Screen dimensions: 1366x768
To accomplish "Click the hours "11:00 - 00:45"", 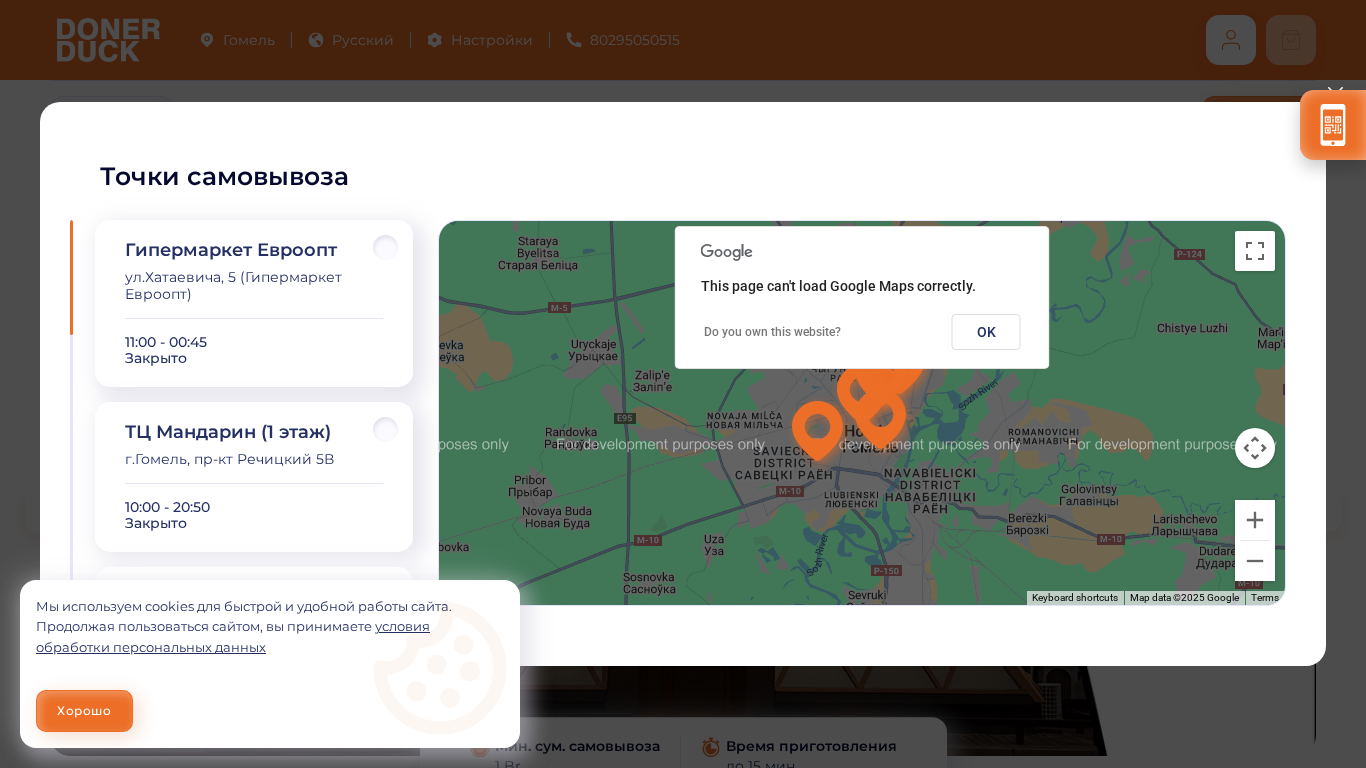I will (x=166, y=342).
